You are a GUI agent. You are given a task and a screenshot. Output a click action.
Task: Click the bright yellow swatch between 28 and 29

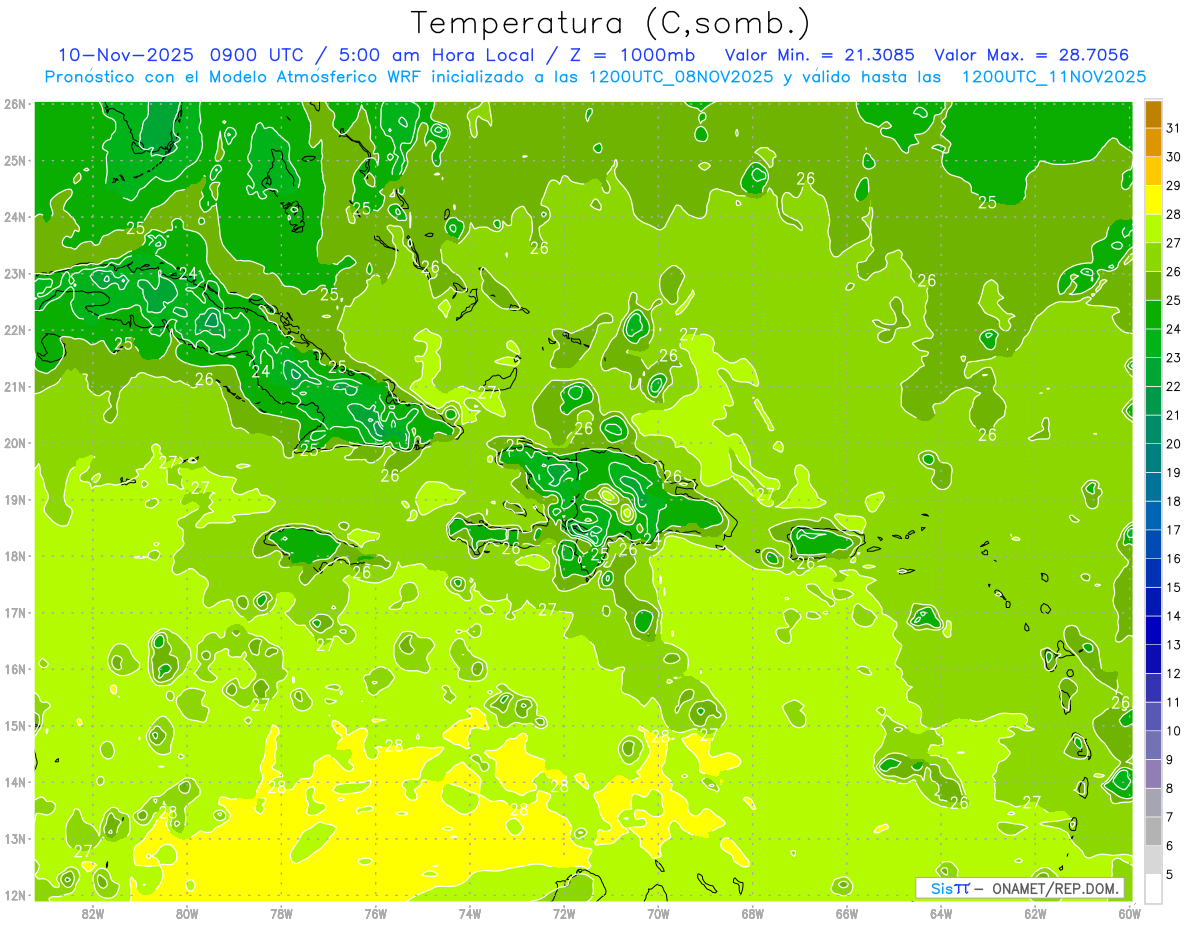(x=1153, y=199)
